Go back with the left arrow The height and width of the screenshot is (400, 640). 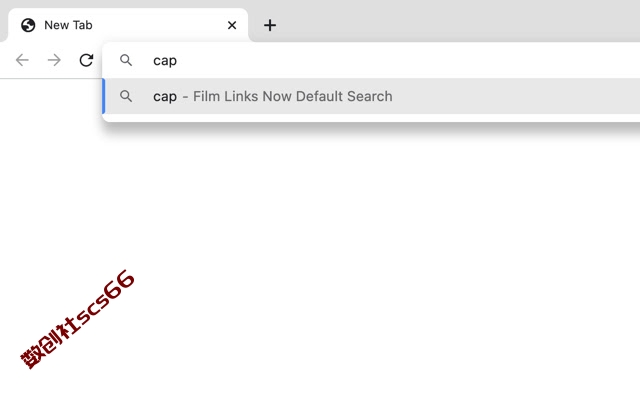(22, 60)
